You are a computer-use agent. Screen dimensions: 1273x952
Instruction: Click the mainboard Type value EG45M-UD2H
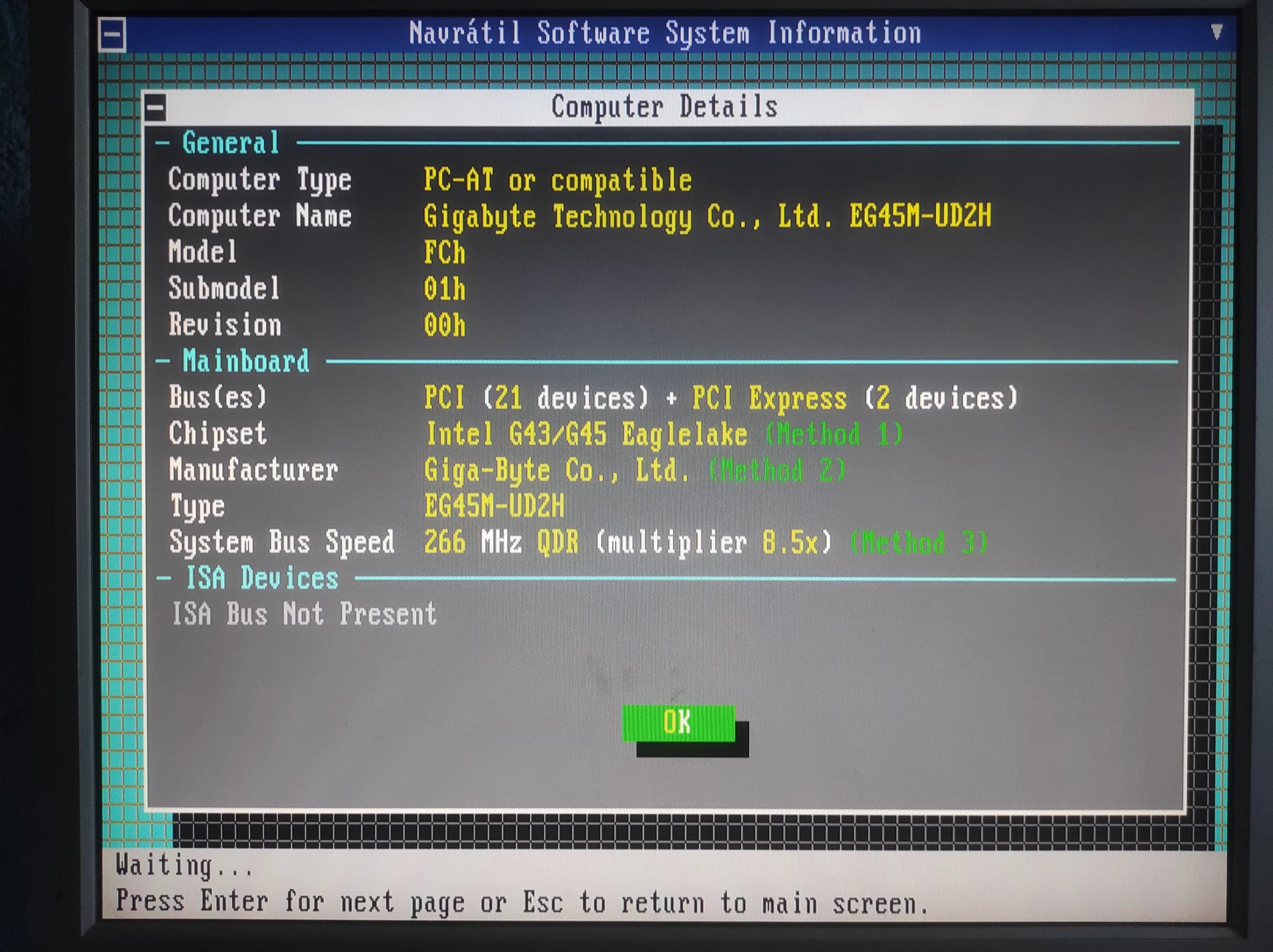pyautogui.click(x=494, y=506)
